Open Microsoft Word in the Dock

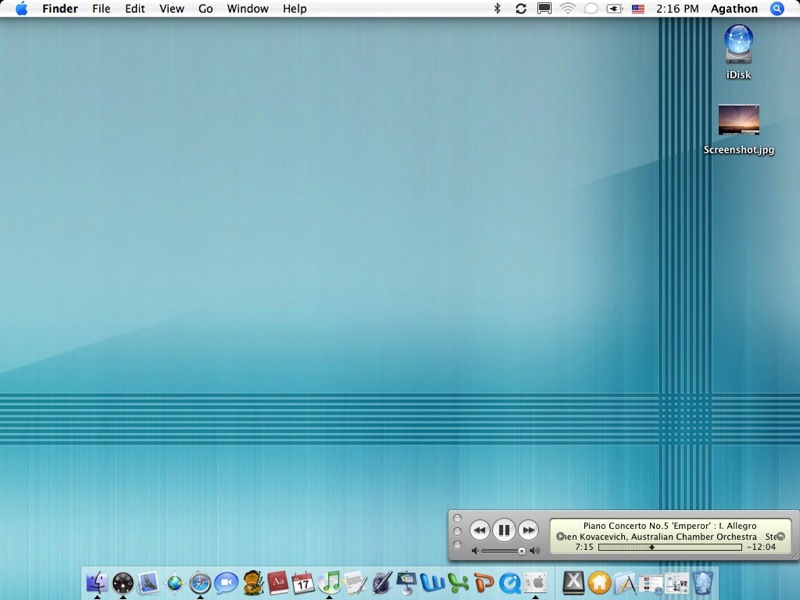(433, 582)
